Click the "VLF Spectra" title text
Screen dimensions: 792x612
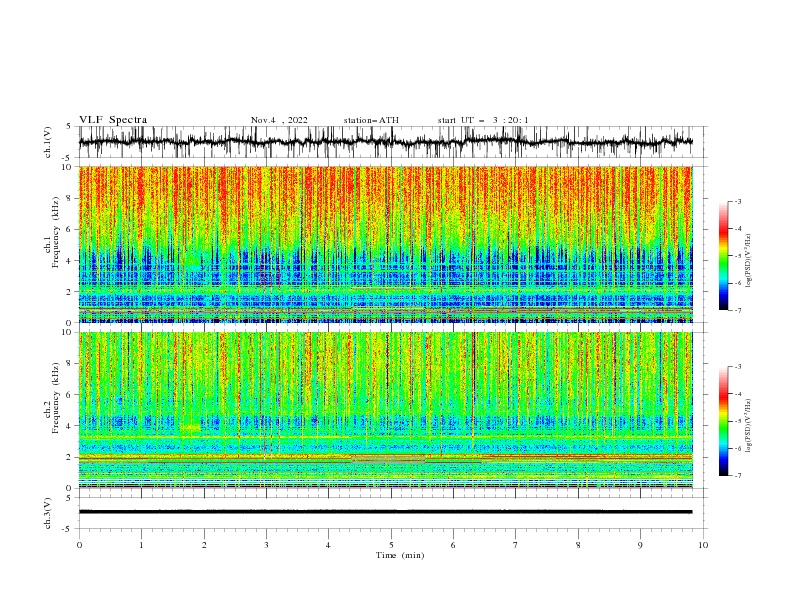(113, 120)
